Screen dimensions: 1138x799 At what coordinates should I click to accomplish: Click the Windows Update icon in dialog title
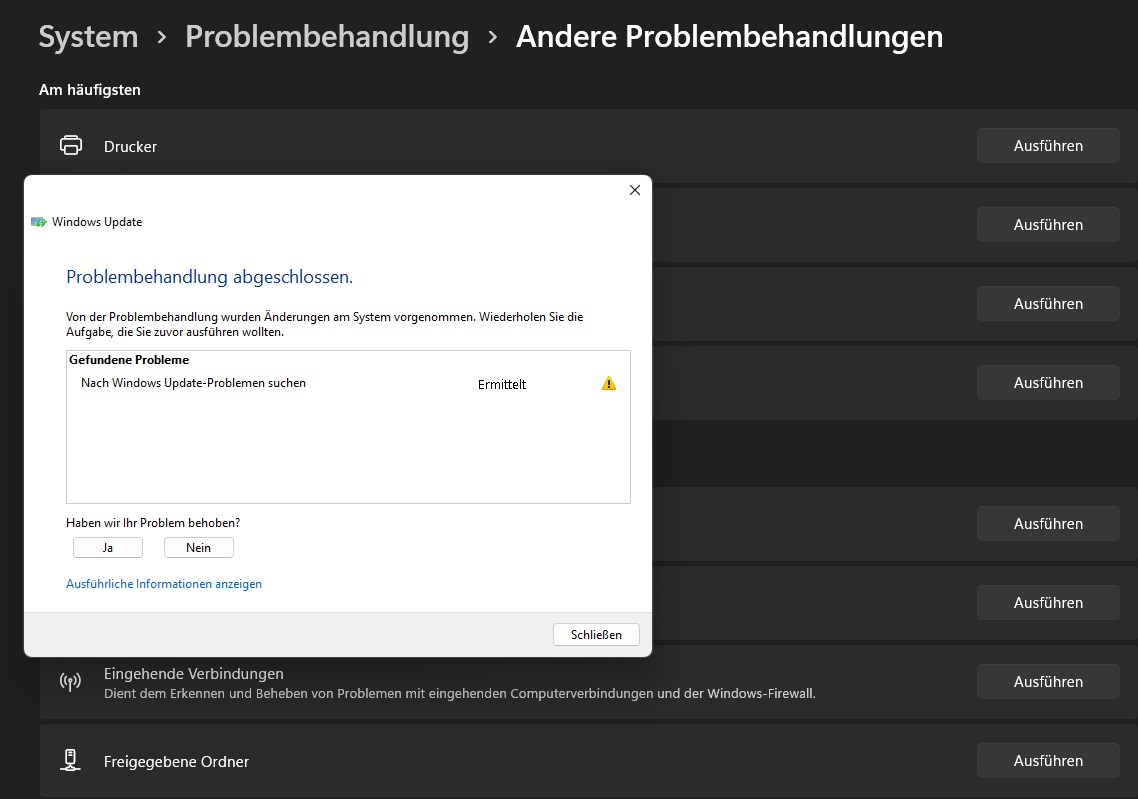pyautogui.click(x=38, y=222)
